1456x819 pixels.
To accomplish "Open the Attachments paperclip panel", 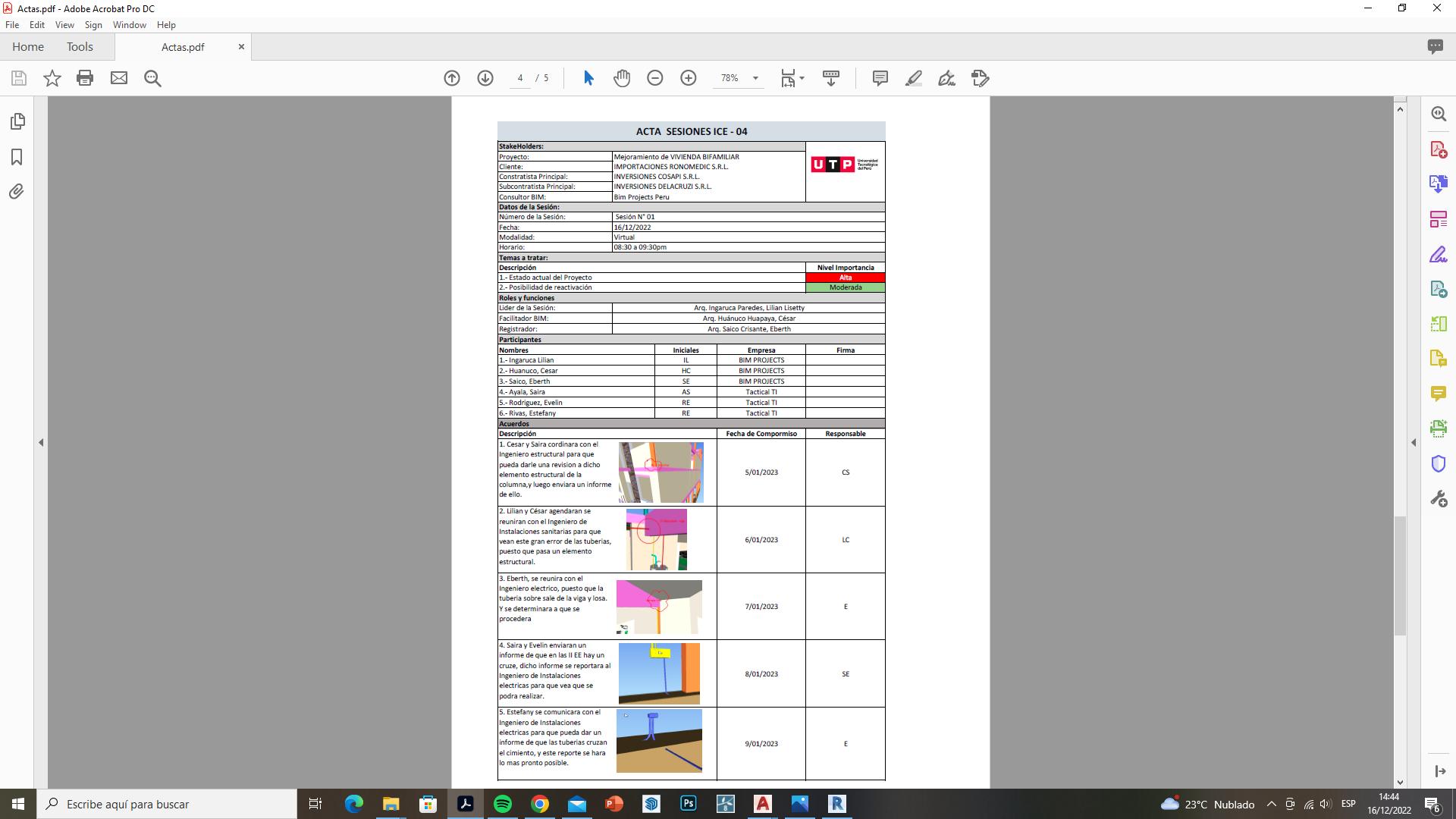I will pyautogui.click(x=17, y=191).
